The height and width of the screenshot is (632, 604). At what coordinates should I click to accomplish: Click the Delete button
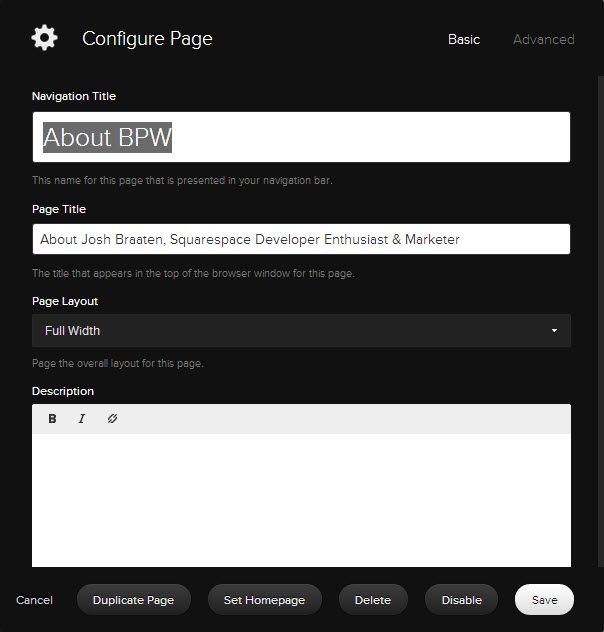[373, 600]
